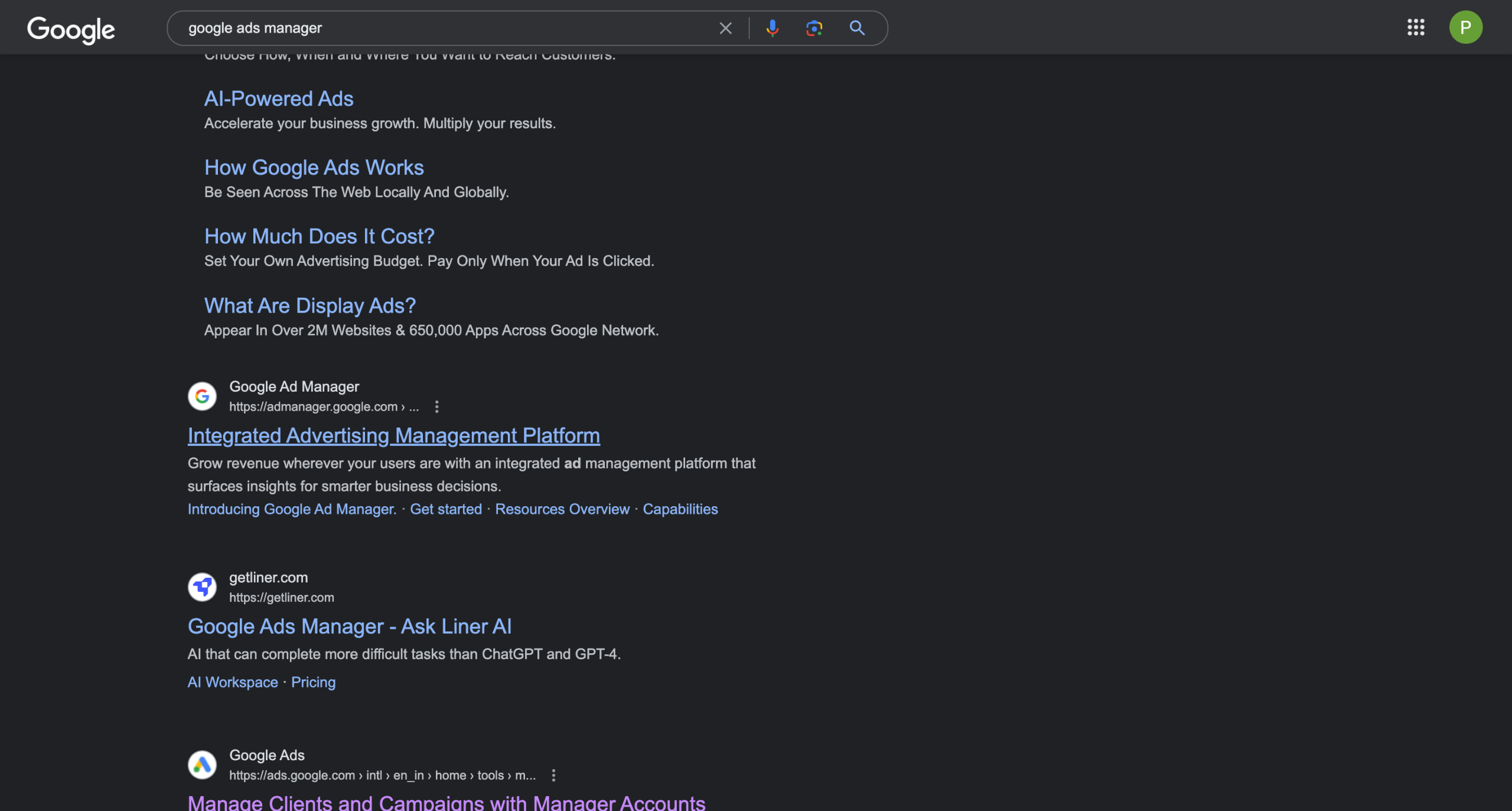Open the What Are Display Ads? link
Image resolution: width=1512 pixels, height=811 pixels.
(x=310, y=305)
